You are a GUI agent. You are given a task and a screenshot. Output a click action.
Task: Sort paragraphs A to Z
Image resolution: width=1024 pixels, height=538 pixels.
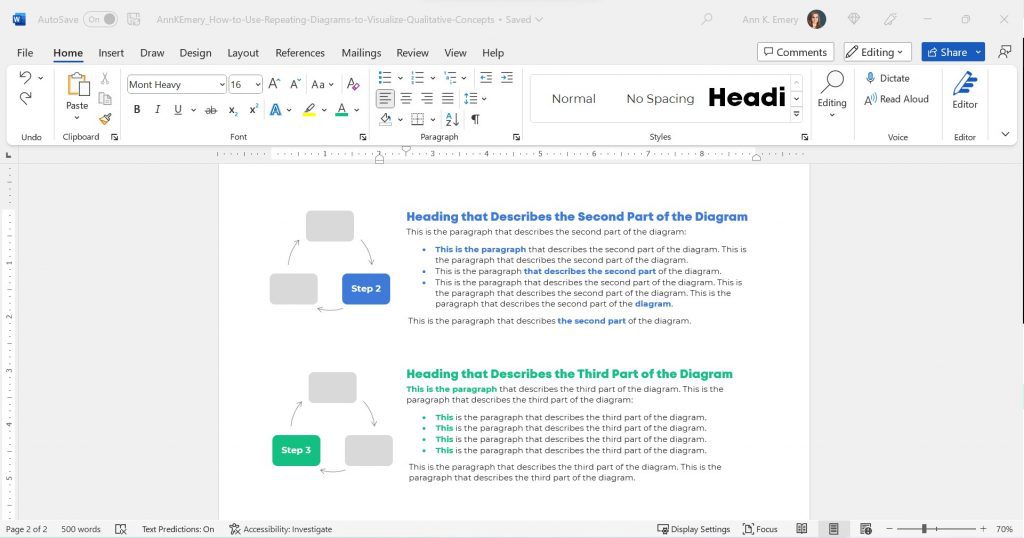coord(452,119)
